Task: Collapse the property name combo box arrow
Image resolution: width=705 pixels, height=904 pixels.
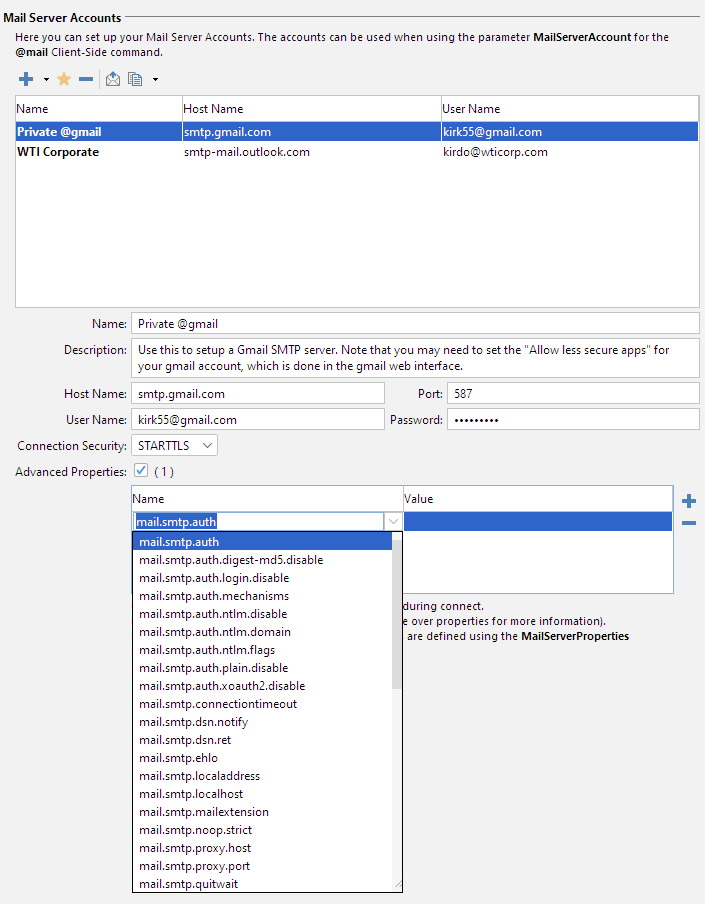Action: click(393, 521)
